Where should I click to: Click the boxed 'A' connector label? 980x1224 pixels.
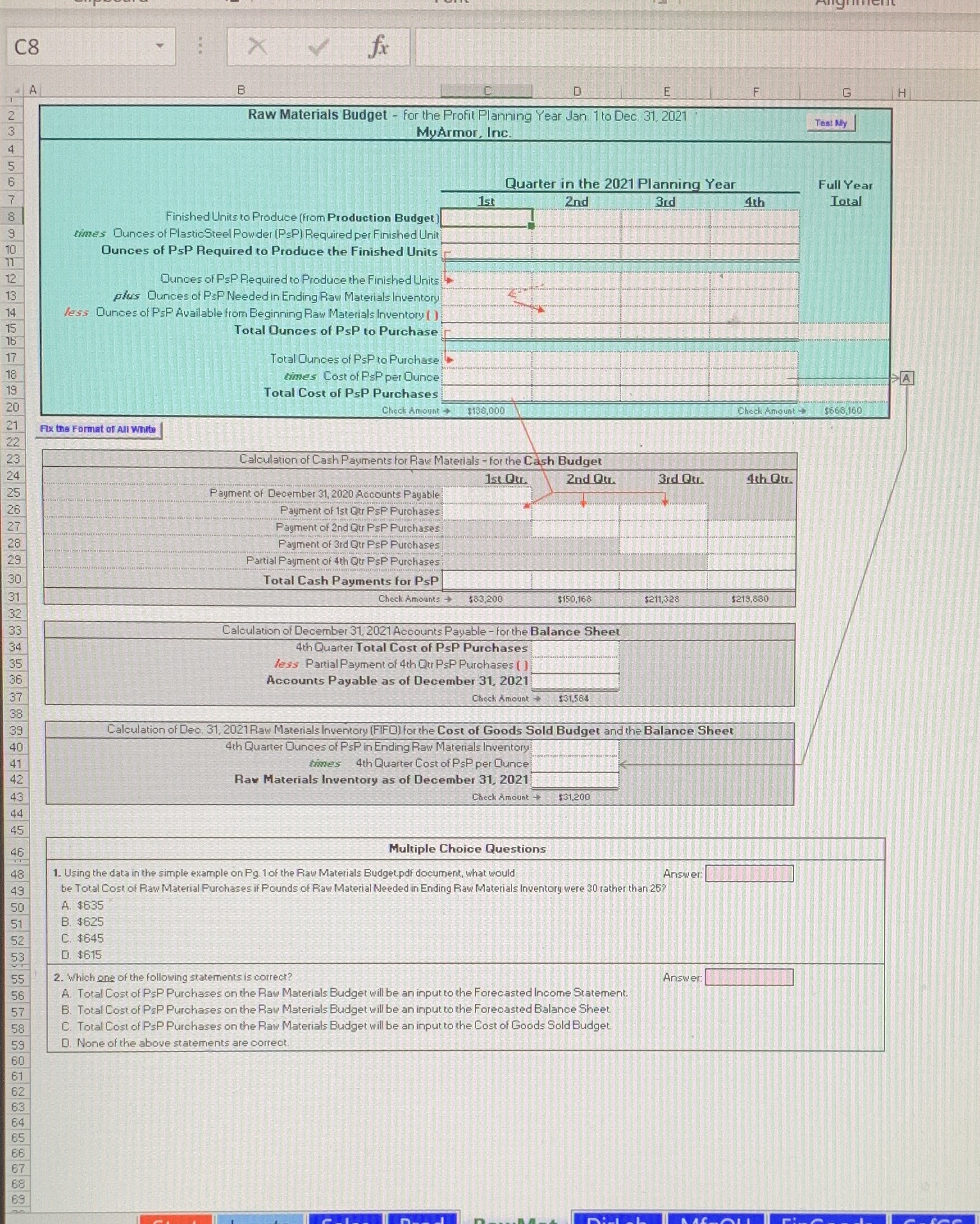click(x=906, y=378)
